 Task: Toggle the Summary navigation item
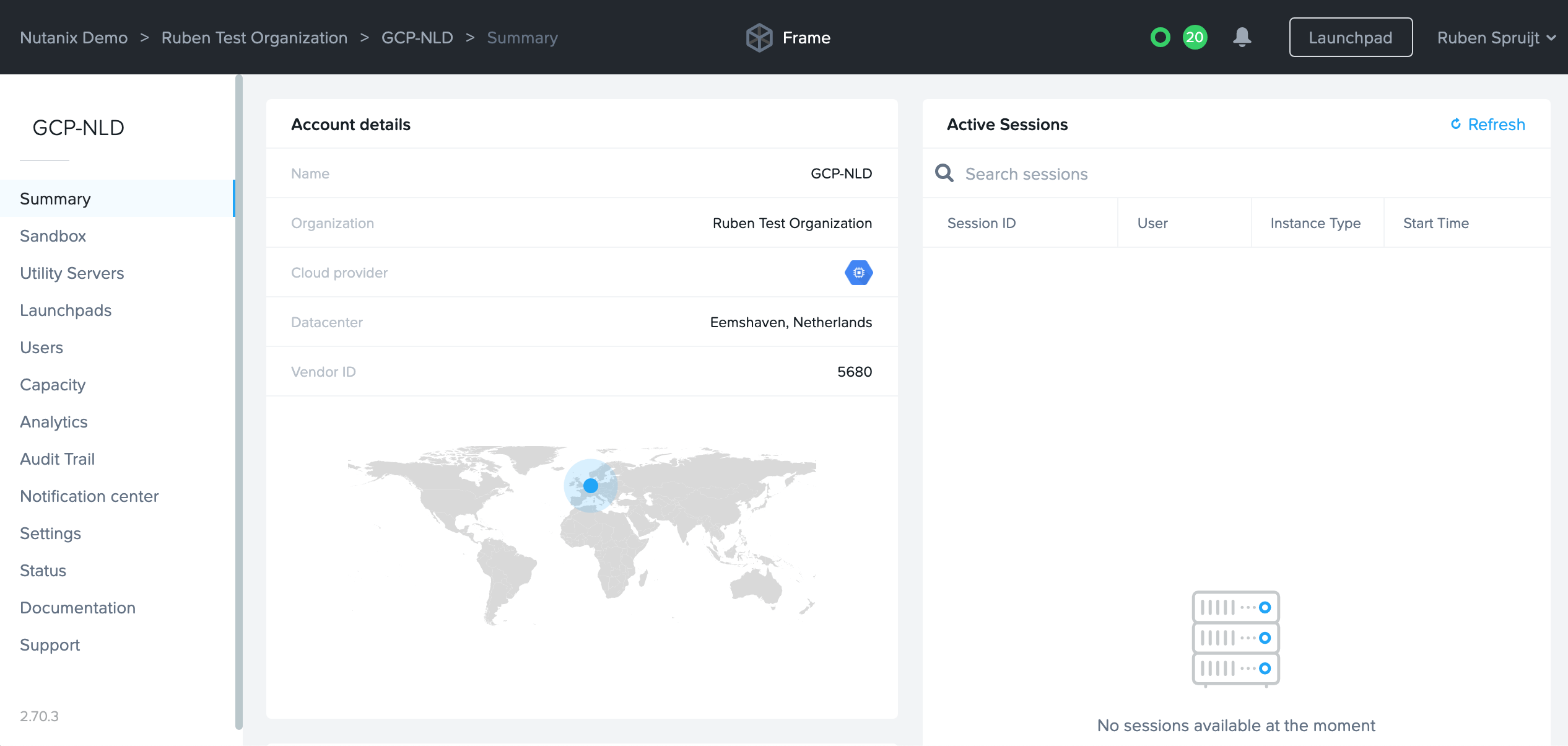tap(55, 198)
